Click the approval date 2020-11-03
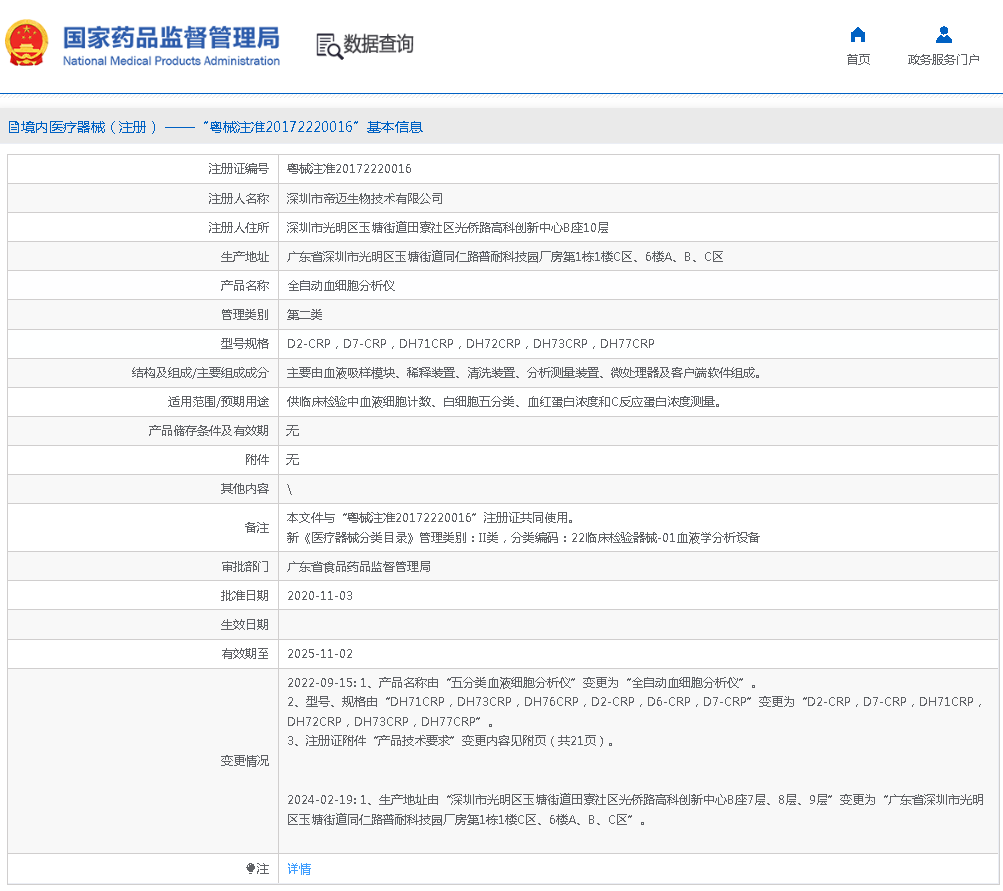 click(319, 595)
